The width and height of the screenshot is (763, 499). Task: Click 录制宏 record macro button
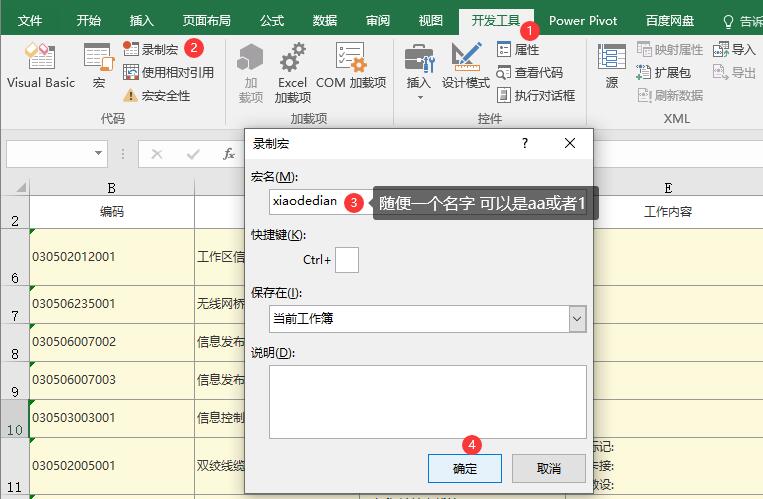[x=153, y=48]
